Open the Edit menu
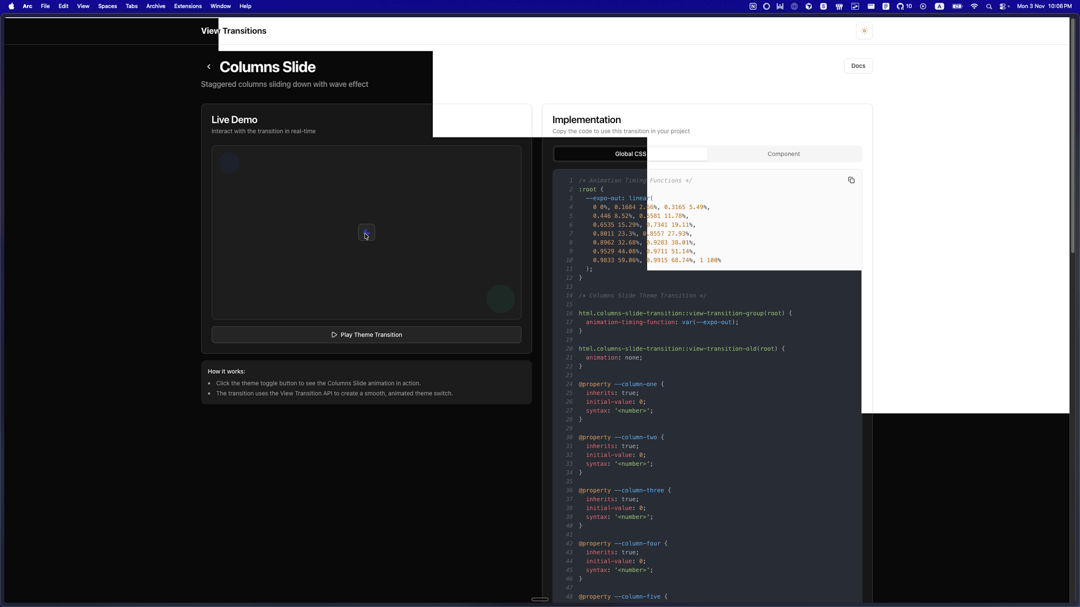This screenshot has height=607, width=1080. [x=63, y=6]
